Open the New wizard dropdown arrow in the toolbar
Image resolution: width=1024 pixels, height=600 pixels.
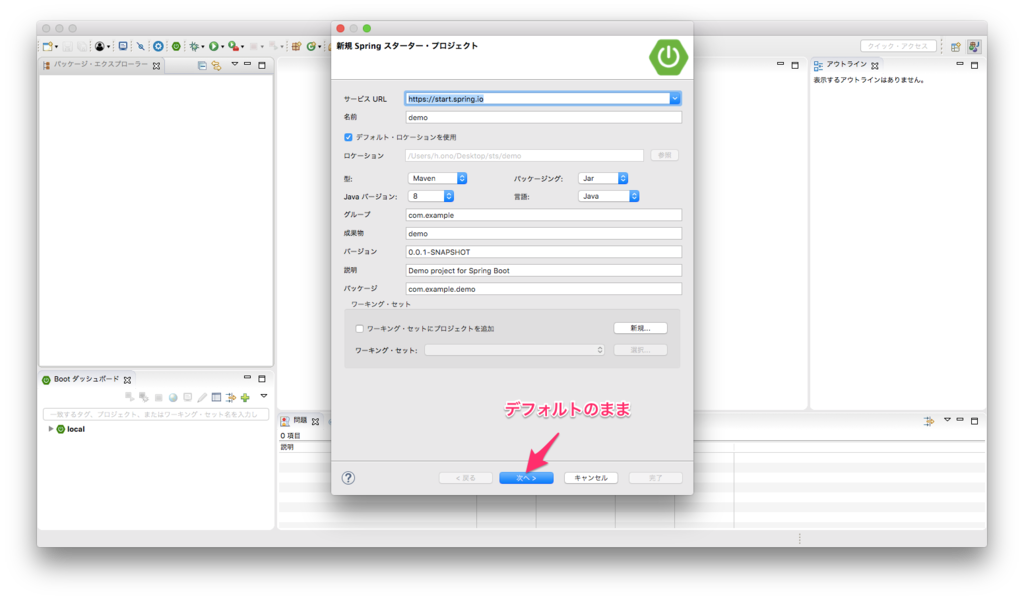56,47
